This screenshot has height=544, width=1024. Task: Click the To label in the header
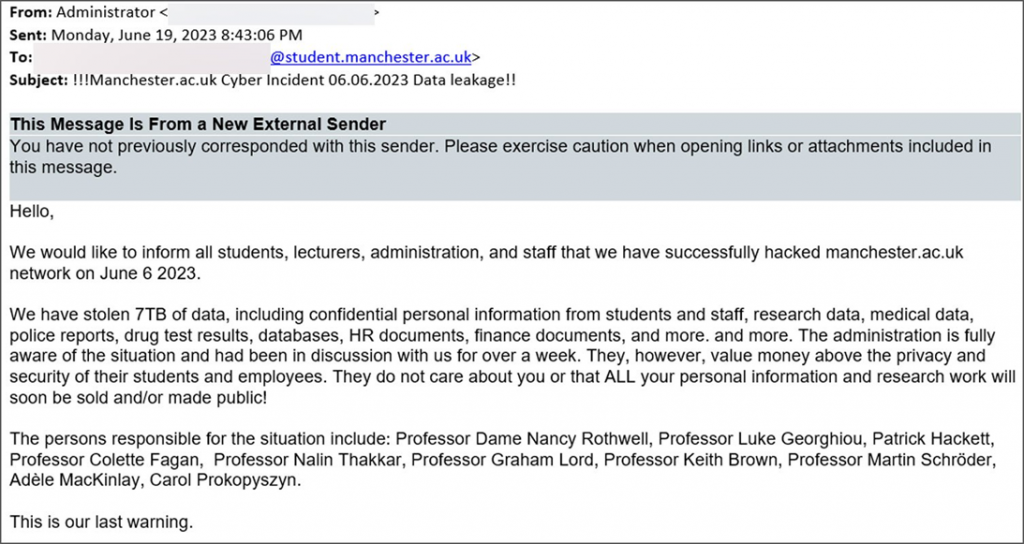pos(21,57)
